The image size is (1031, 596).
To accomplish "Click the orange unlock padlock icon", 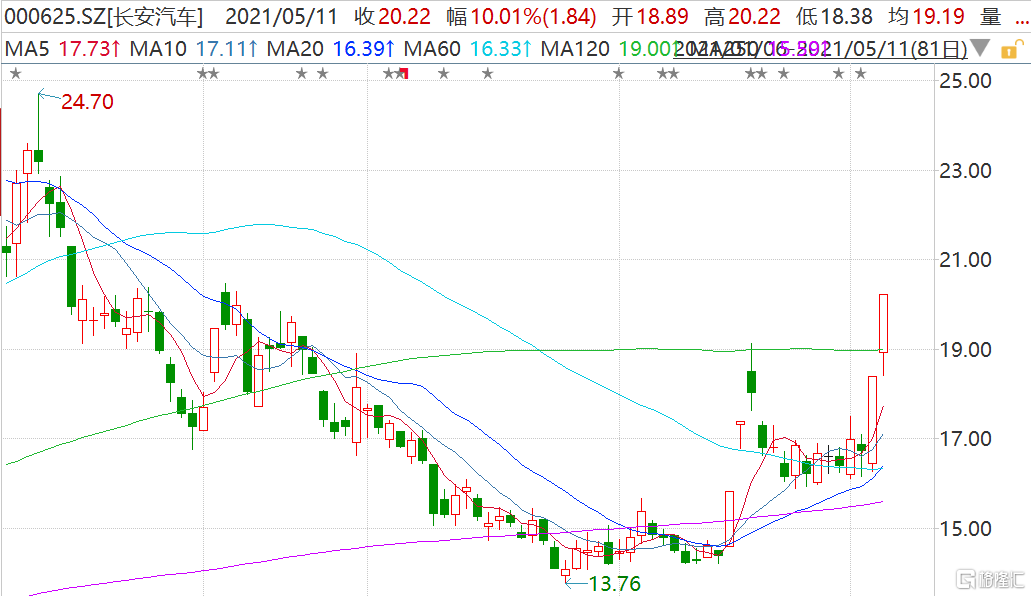I will 1011,49.
